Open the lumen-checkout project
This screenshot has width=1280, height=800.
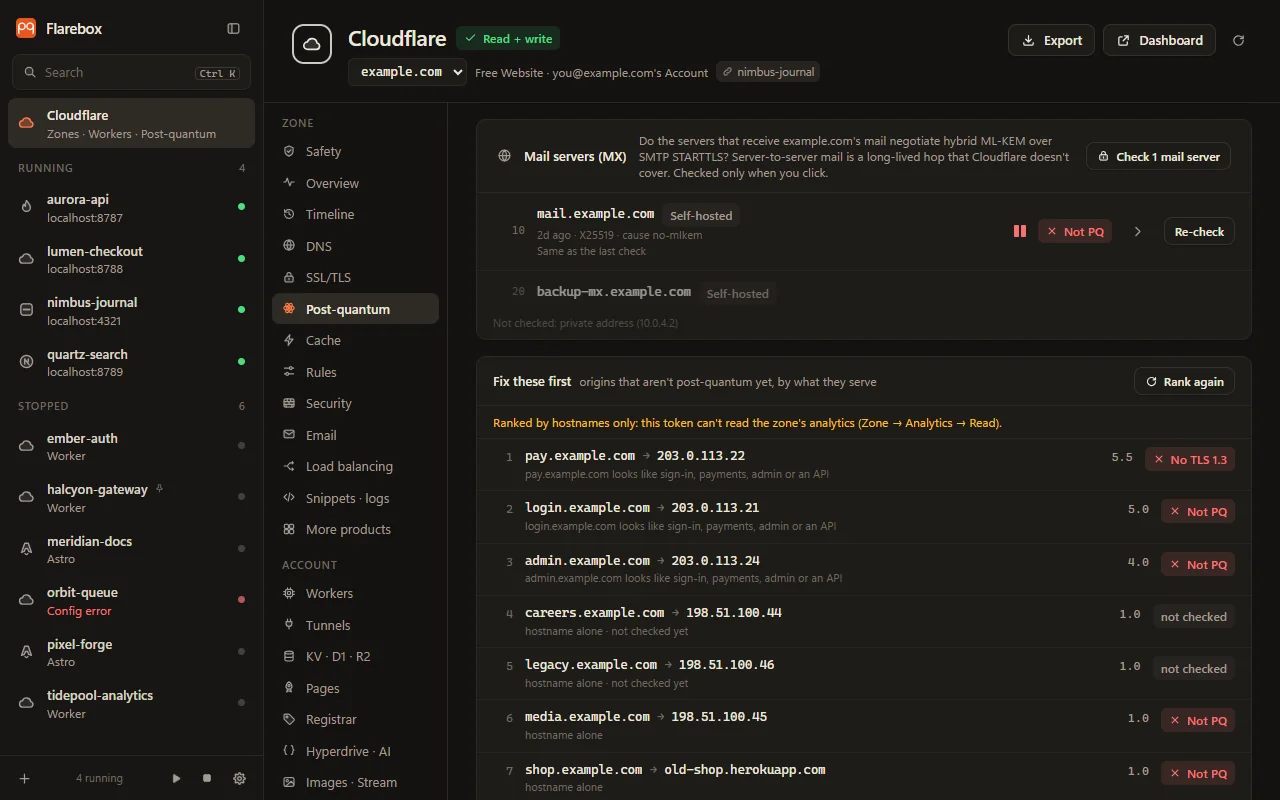(x=131, y=259)
